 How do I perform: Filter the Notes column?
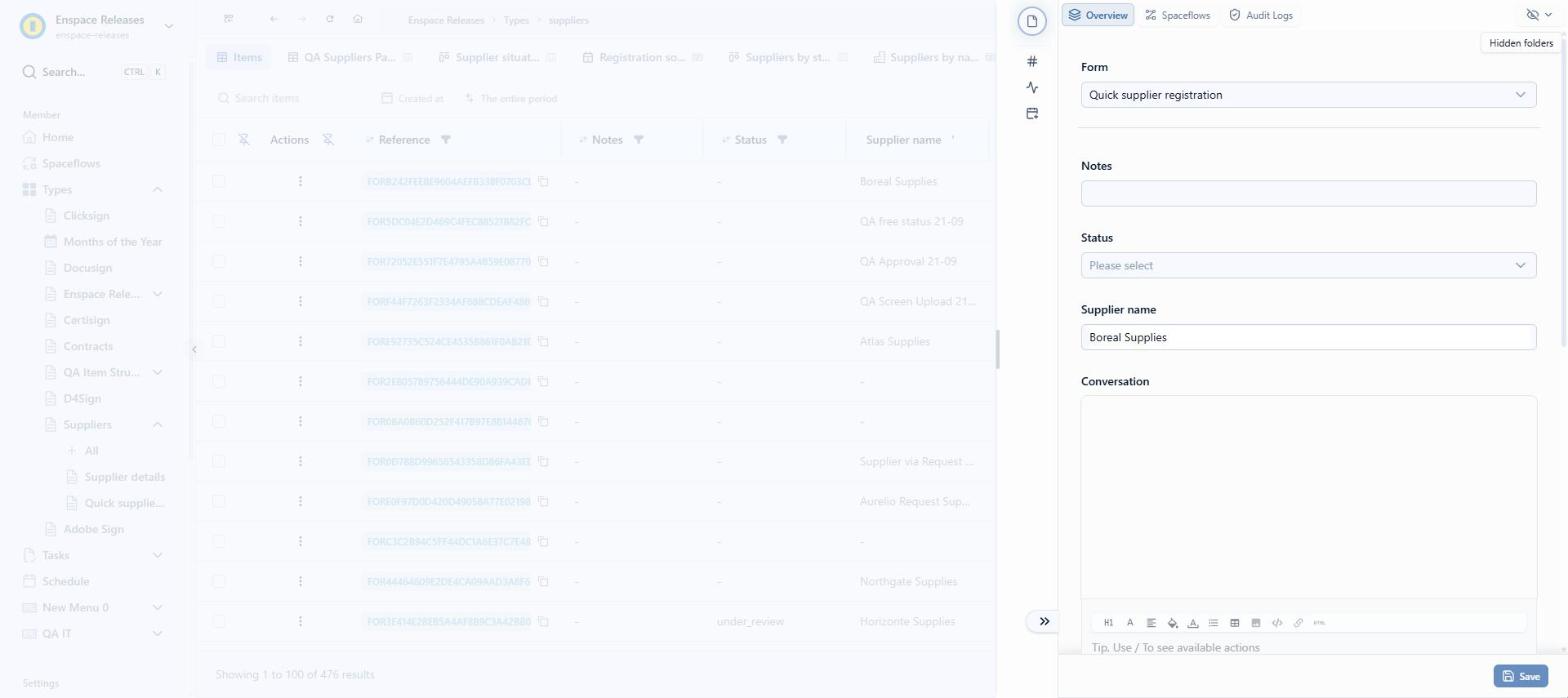click(638, 140)
